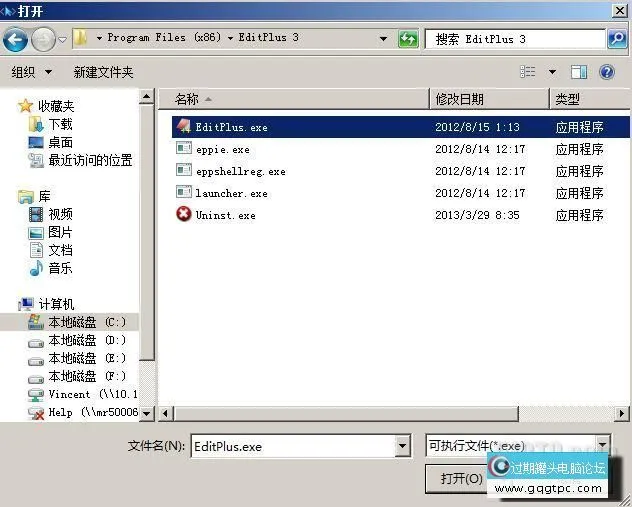
Task: Click the green refresh button
Action: [x=408, y=39]
